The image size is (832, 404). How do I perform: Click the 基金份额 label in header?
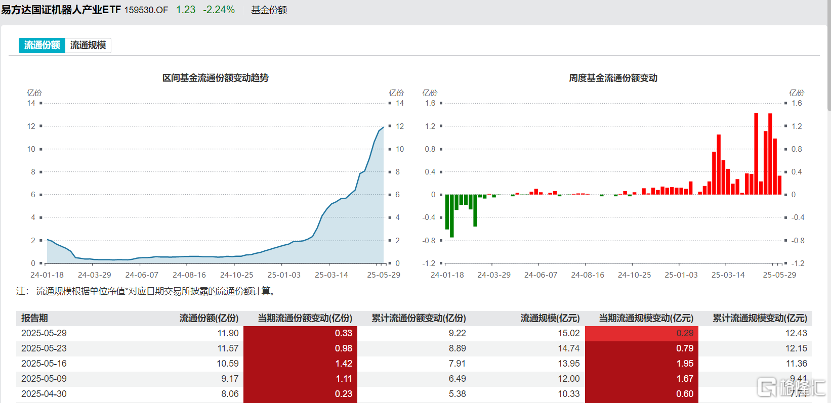pyautogui.click(x=269, y=10)
